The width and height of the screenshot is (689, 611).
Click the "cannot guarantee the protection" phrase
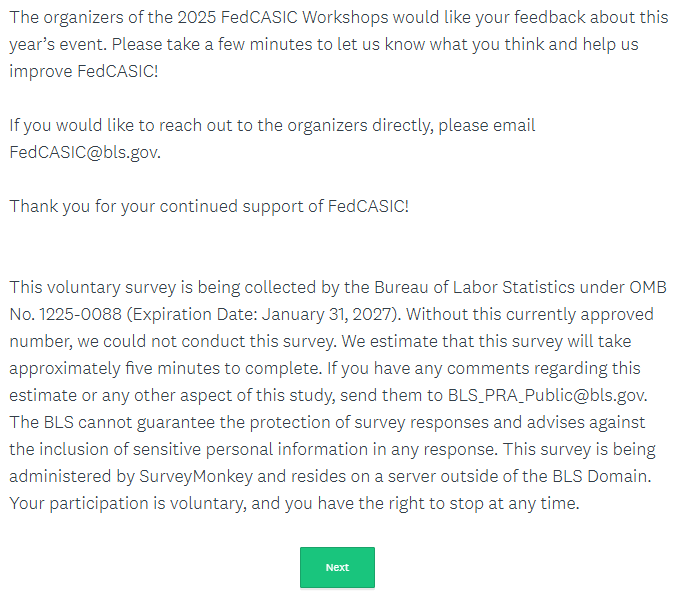(x=177, y=422)
